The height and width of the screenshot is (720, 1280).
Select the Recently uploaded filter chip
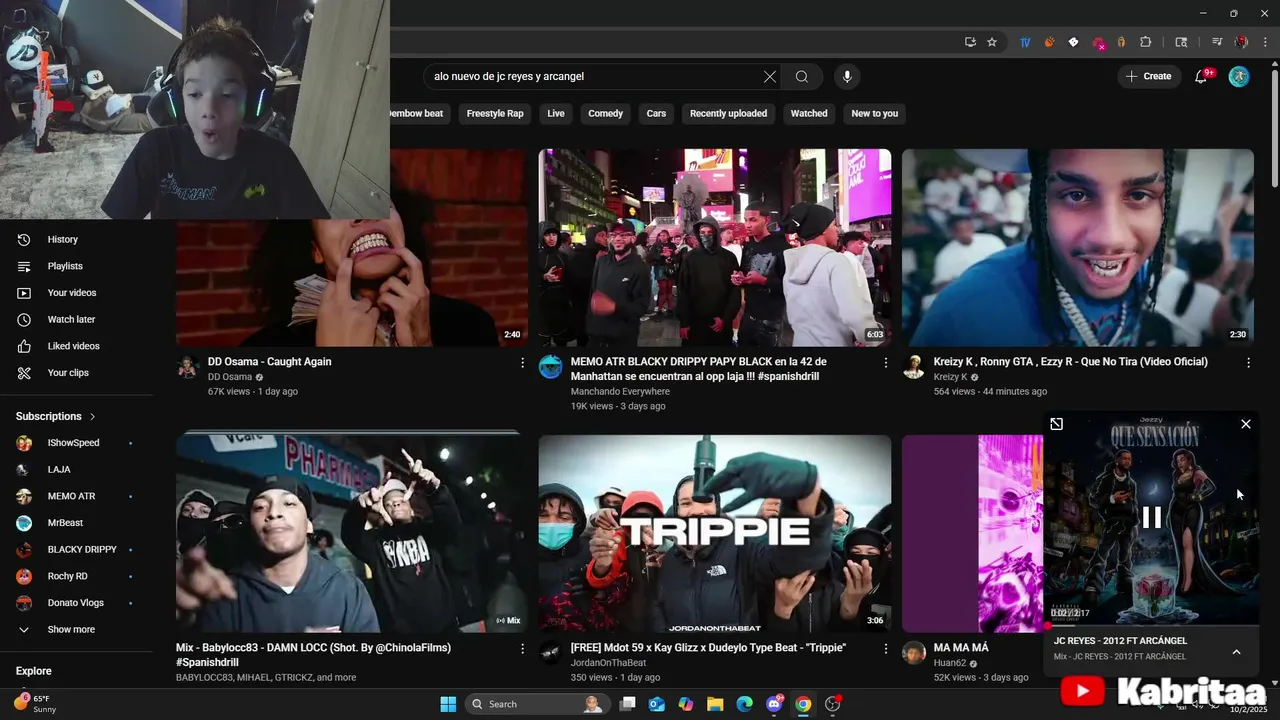click(728, 114)
